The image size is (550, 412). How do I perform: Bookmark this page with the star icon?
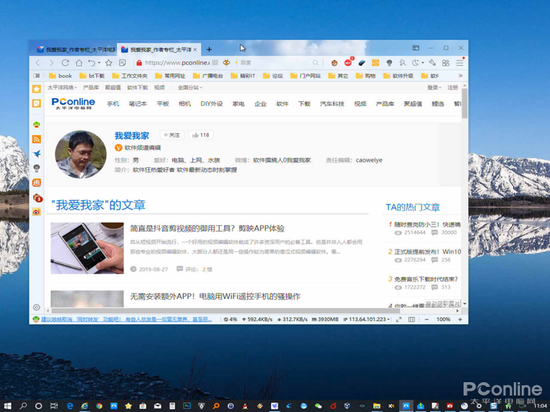pos(109,63)
